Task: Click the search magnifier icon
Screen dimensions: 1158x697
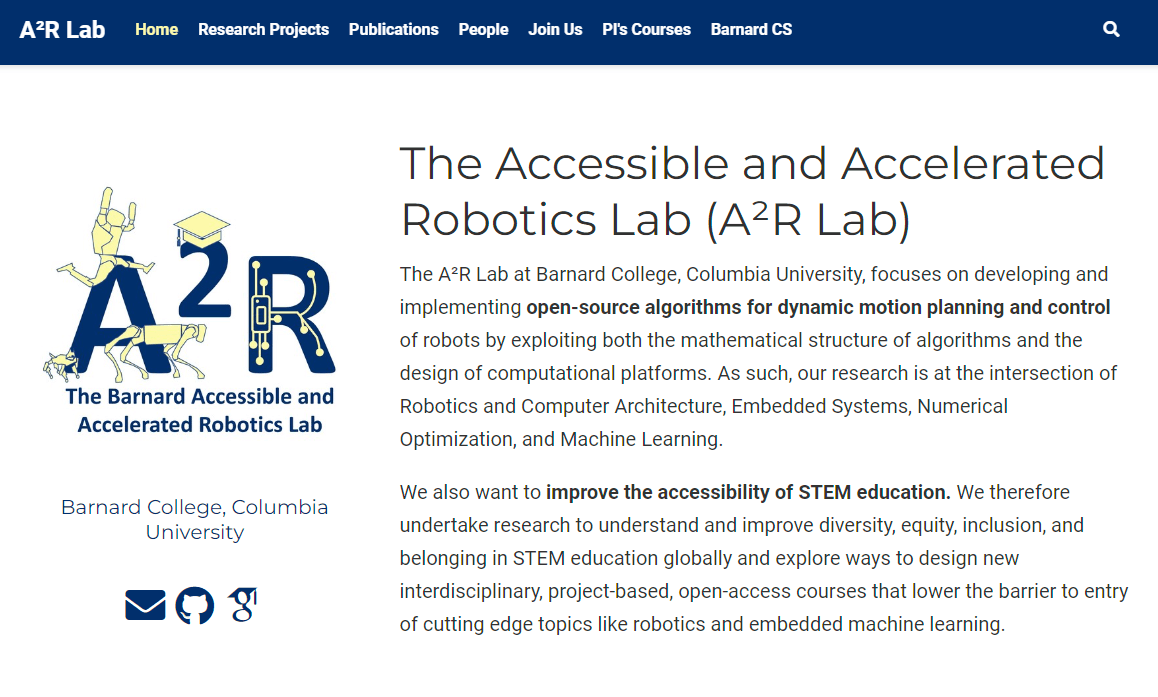Action: [x=1111, y=29]
